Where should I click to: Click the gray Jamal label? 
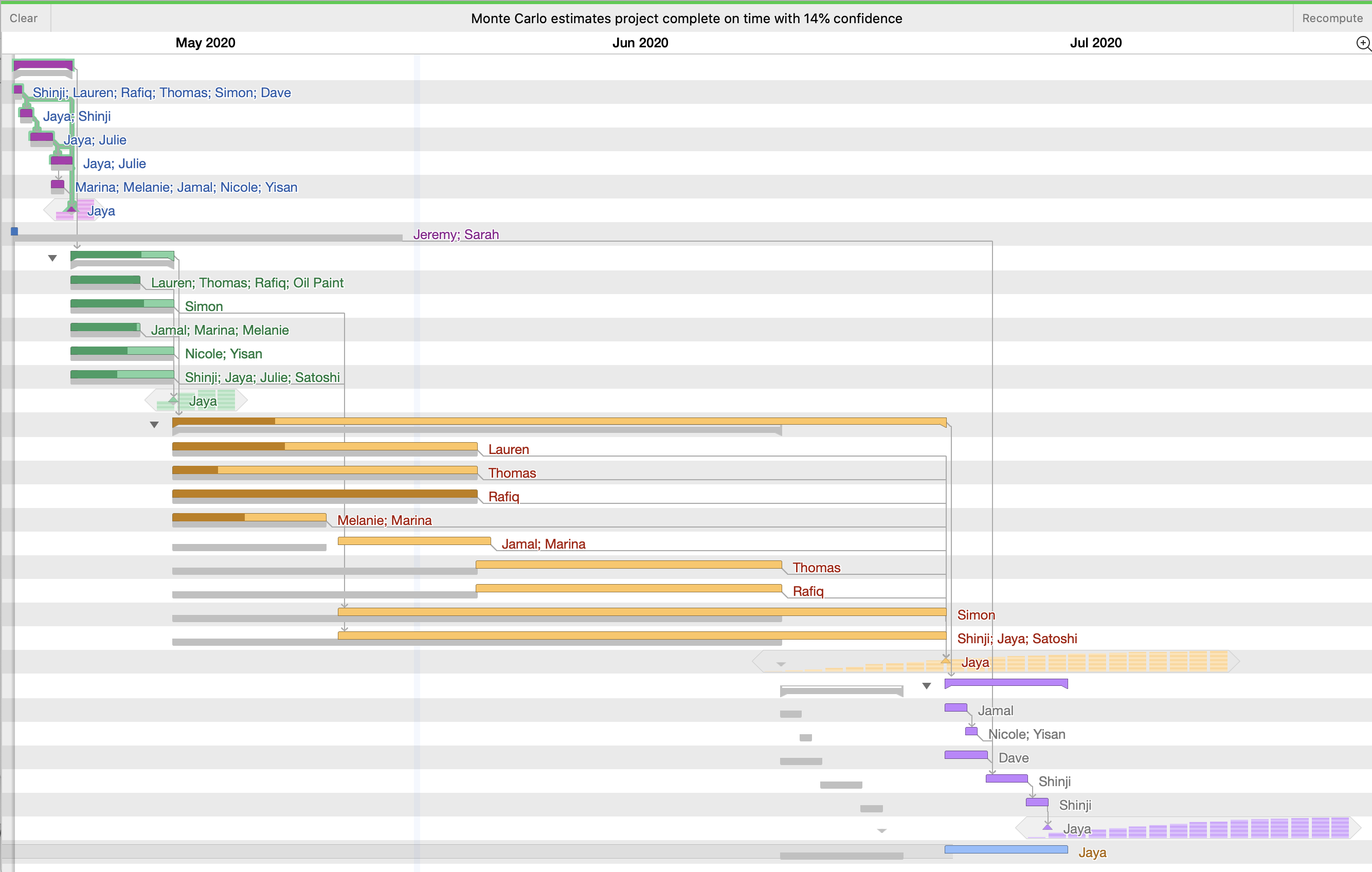coord(996,711)
